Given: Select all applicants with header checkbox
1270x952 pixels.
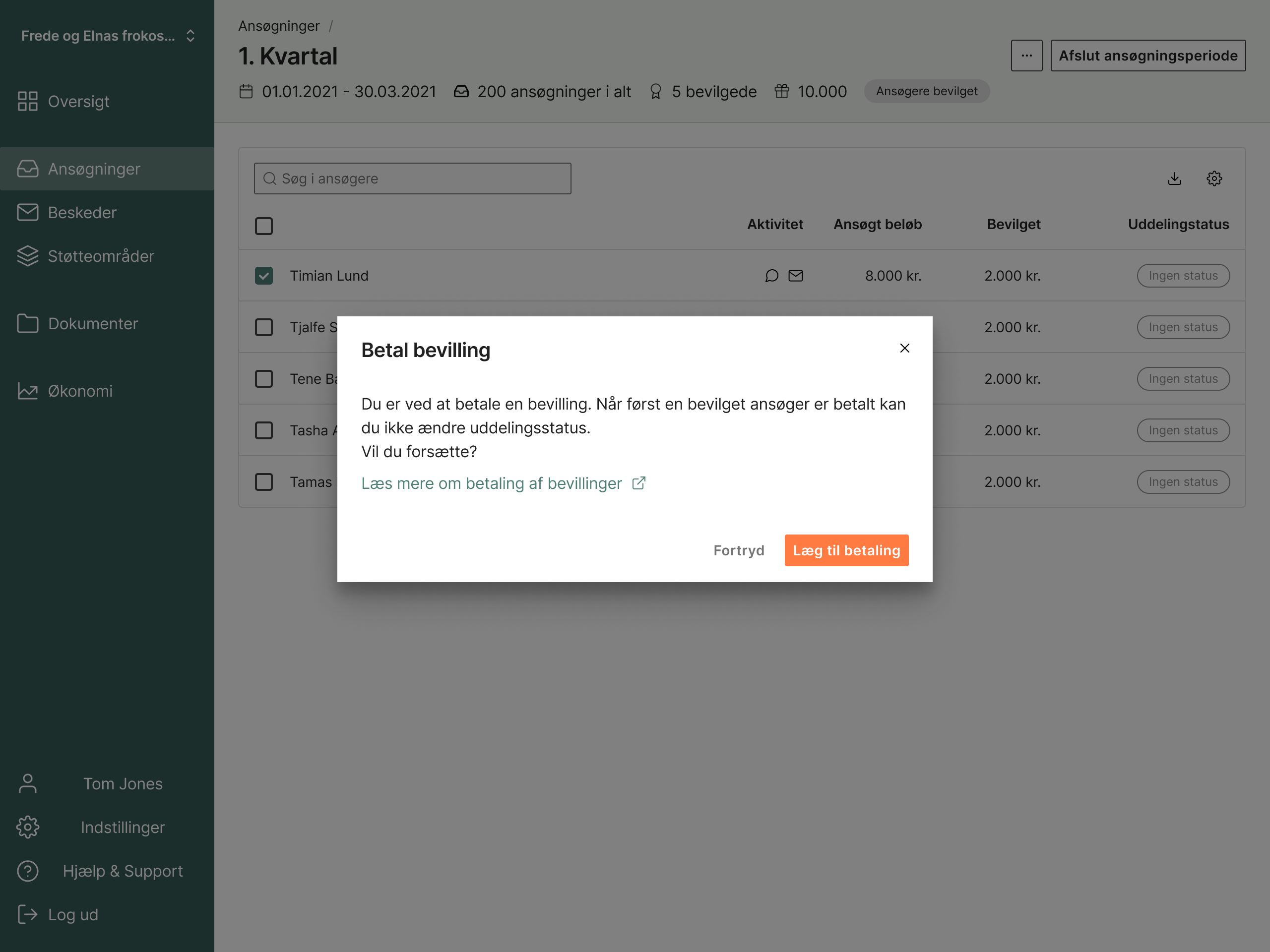Looking at the screenshot, I should point(263,226).
